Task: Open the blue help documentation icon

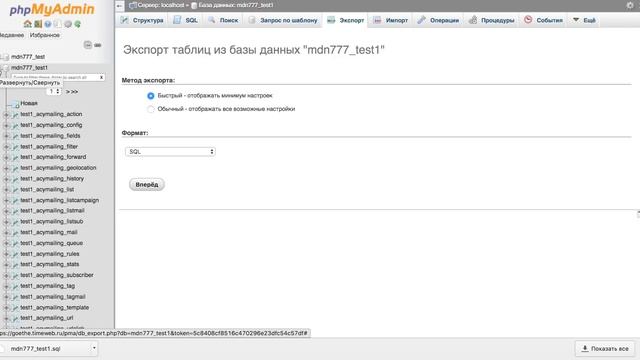Action: [48, 24]
